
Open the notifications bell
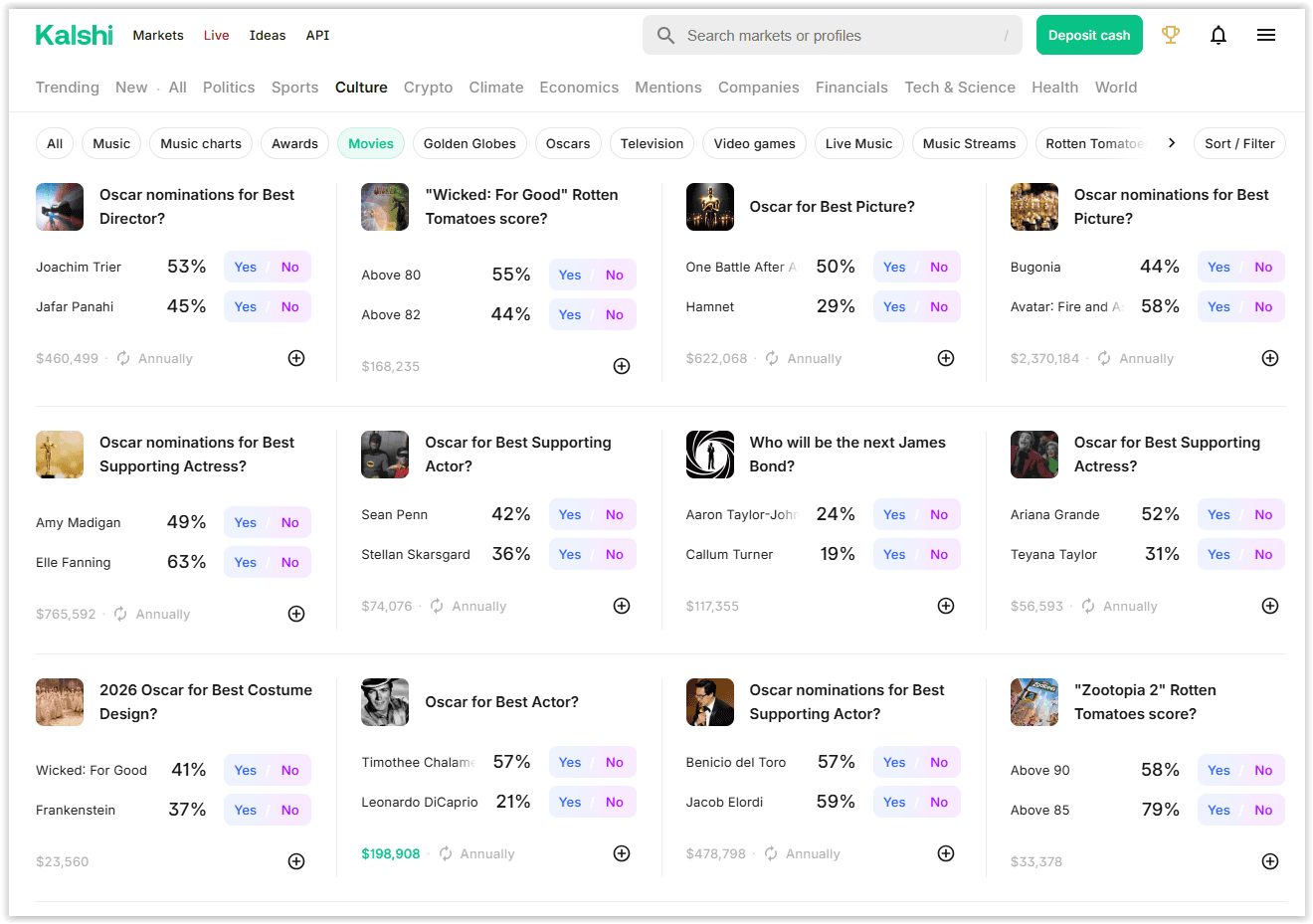(x=1218, y=35)
